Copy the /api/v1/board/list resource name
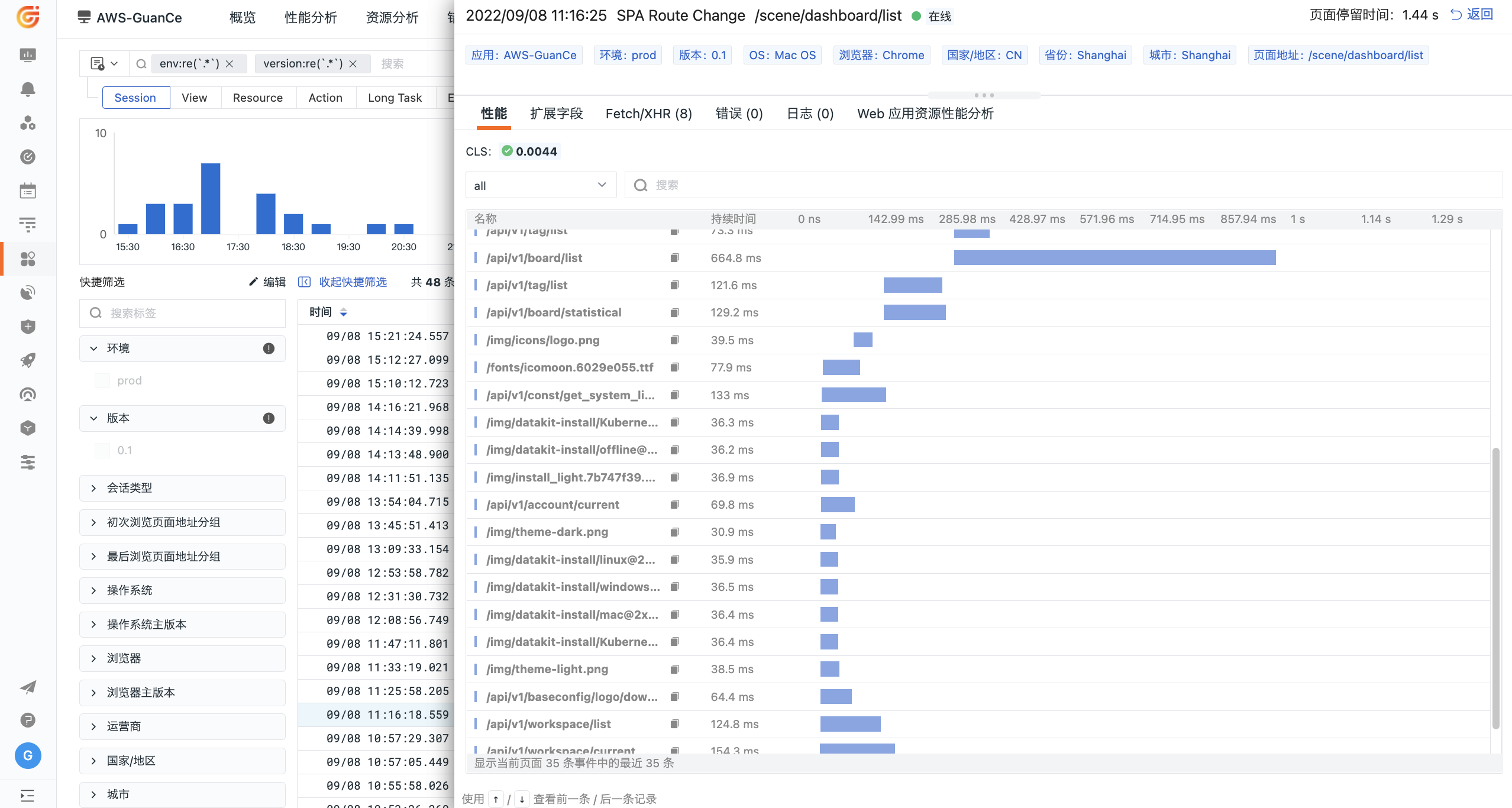This screenshot has height=808, width=1512. pyautogui.click(x=674, y=257)
